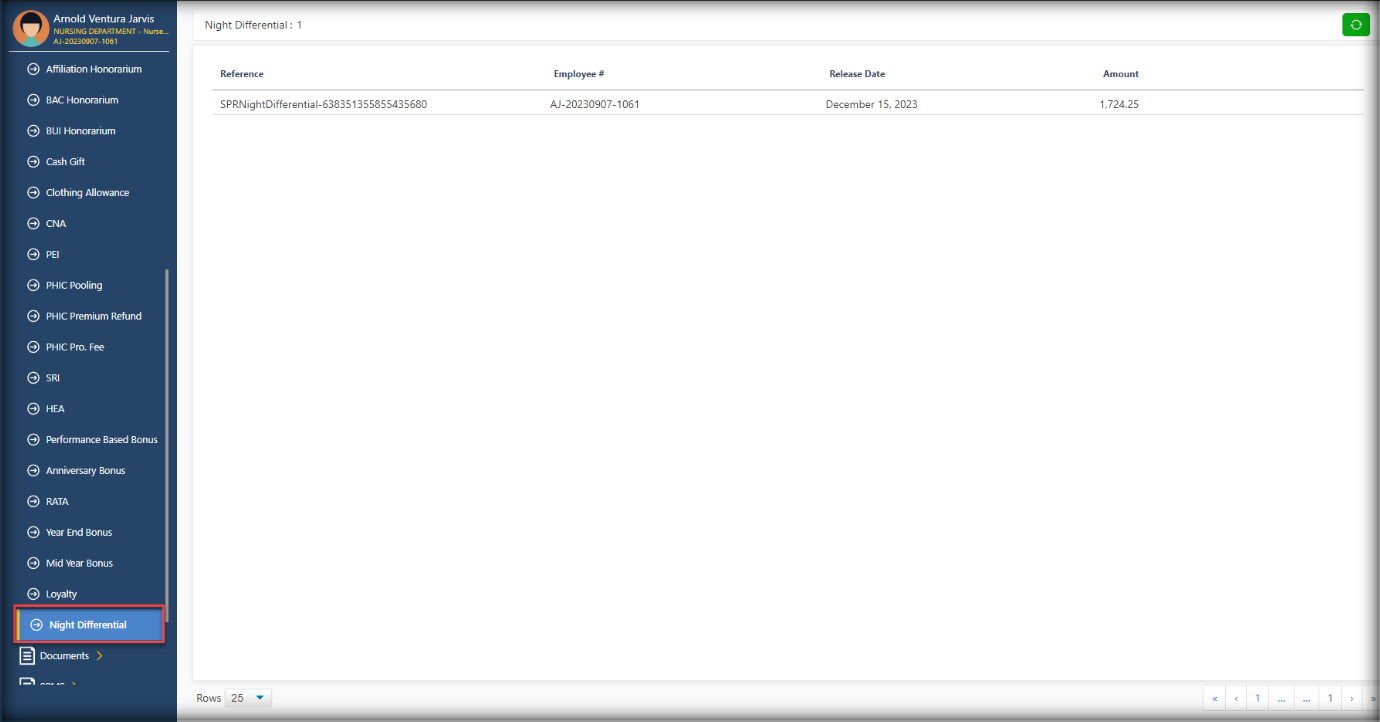Click the arrow icon beside HEA

tap(33, 409)
